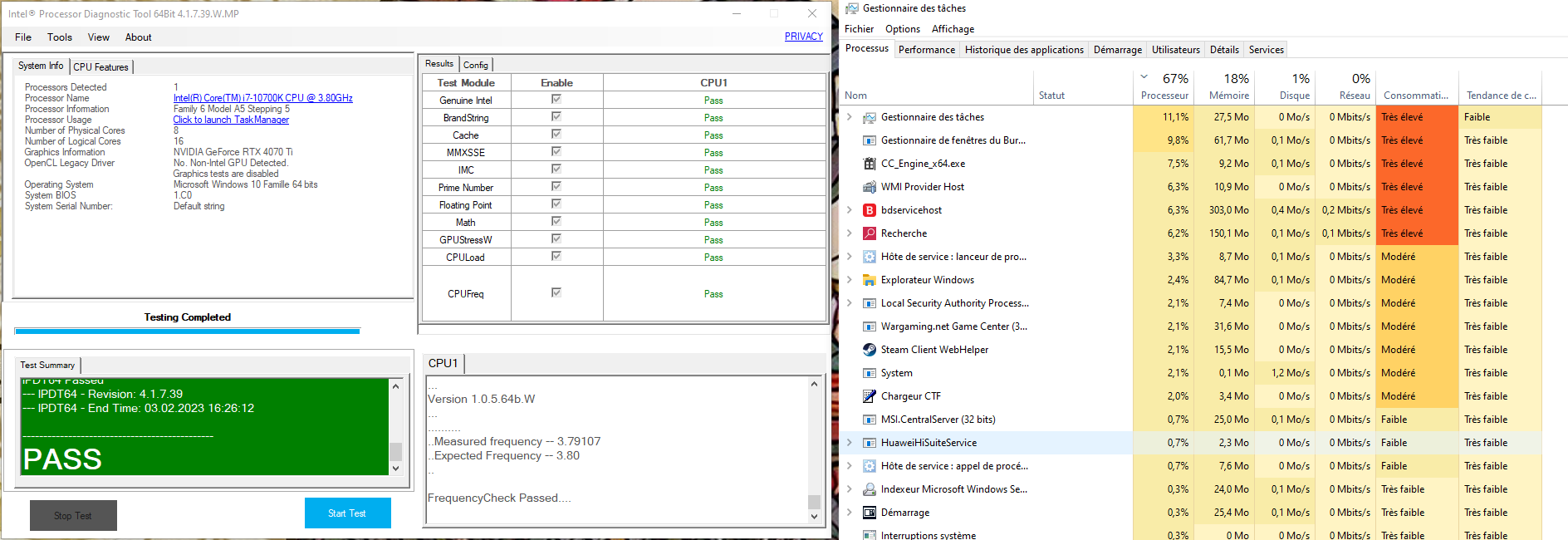This screenshot has width=1568, height=540.
Task: Expand the Local Security Authority Process row
Action: click(x=850, y=303)
